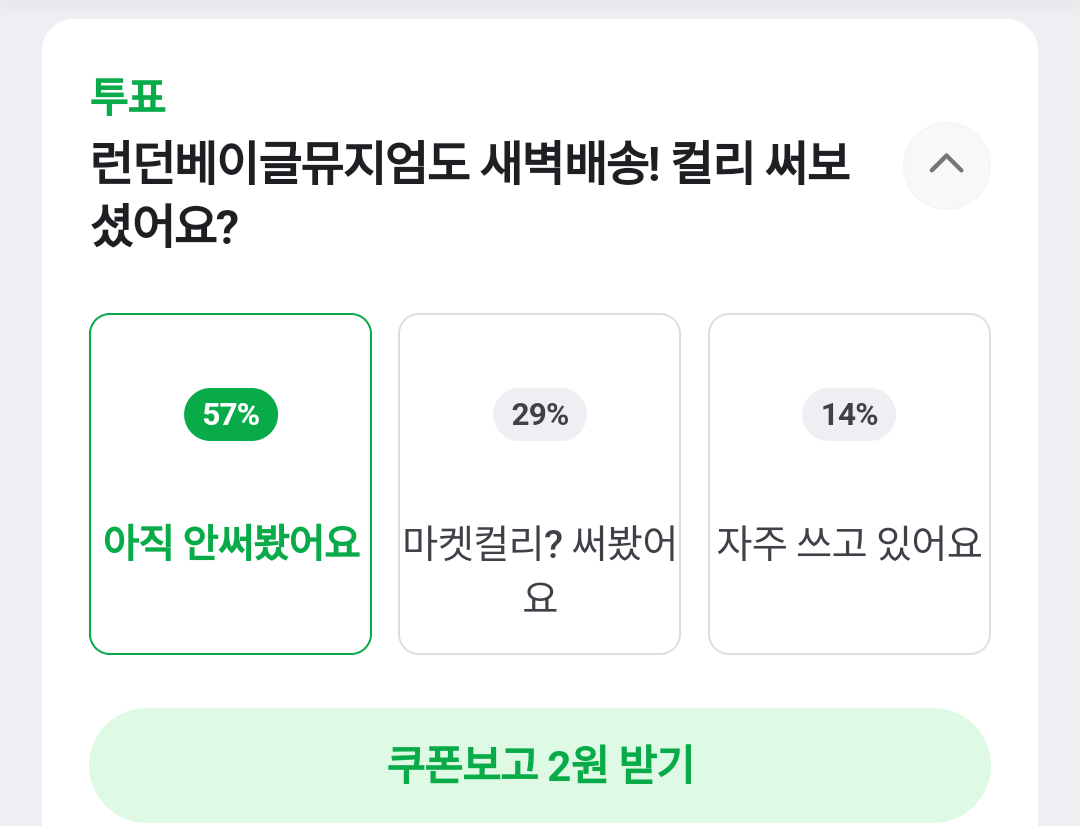Screen dimensions: 1080x826
Task: Click the 쿠폰보고 text on the green button
Action: point(460,766)
